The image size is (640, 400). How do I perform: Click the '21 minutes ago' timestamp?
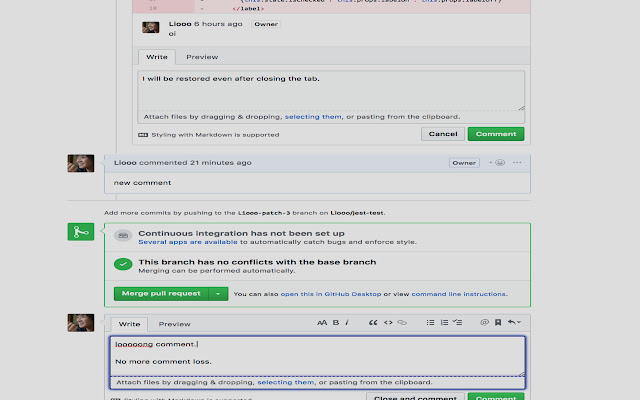[220, 162]
